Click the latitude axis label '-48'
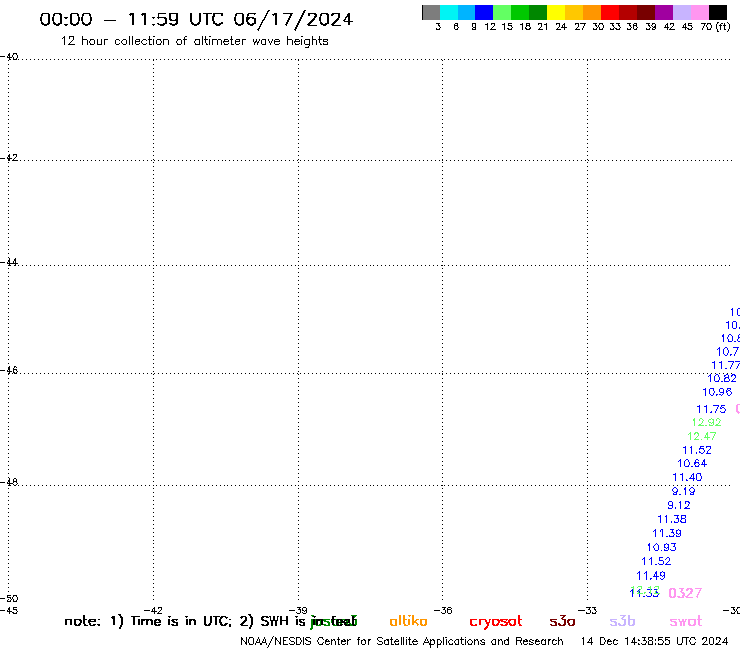This screenshot has width=740, height=650. tap(9, 482)
